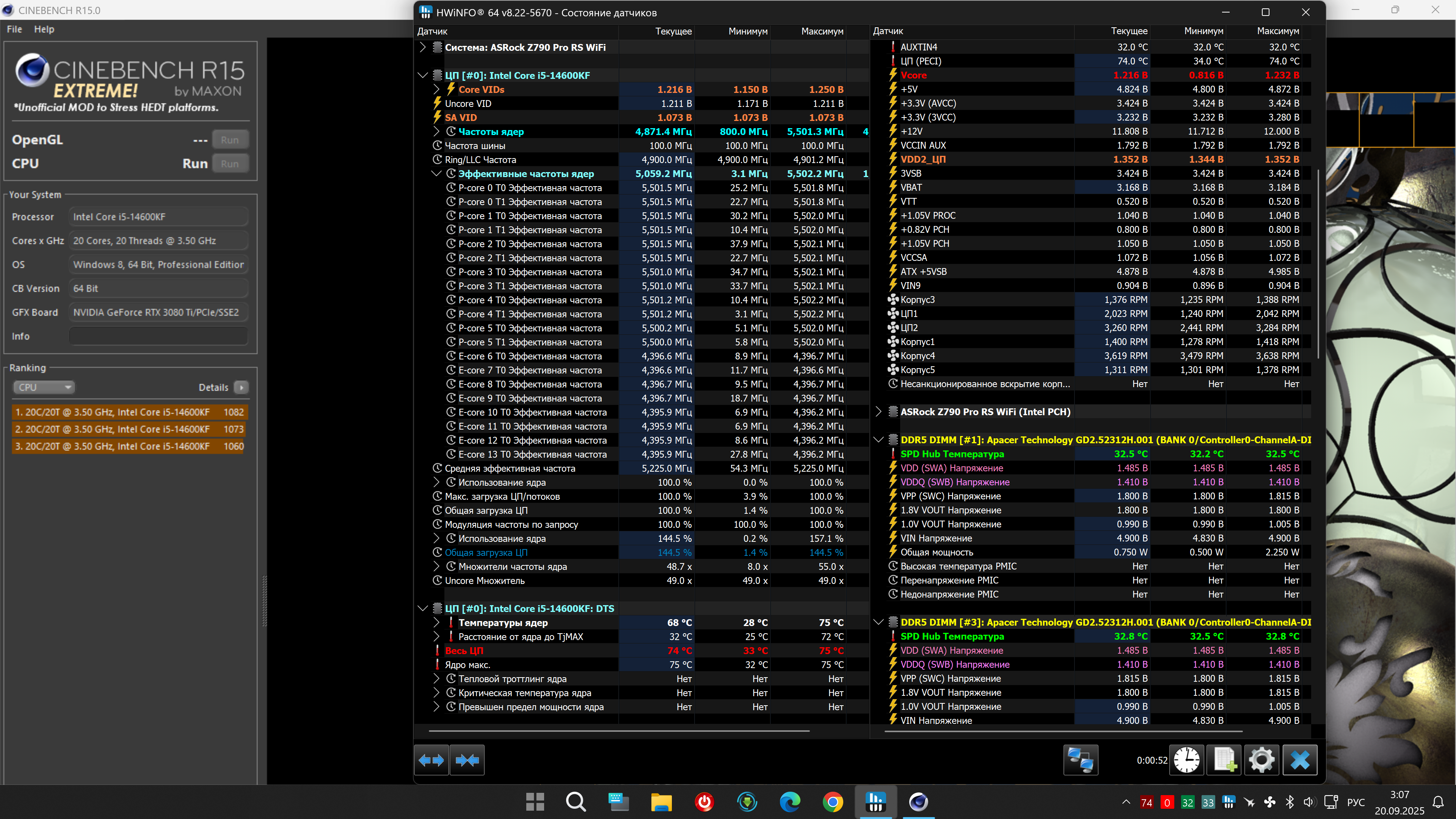Open HWiNFO sensor settings gear
The width and height of the screenshot is (1456, 819).
(x=1261, y=760)
